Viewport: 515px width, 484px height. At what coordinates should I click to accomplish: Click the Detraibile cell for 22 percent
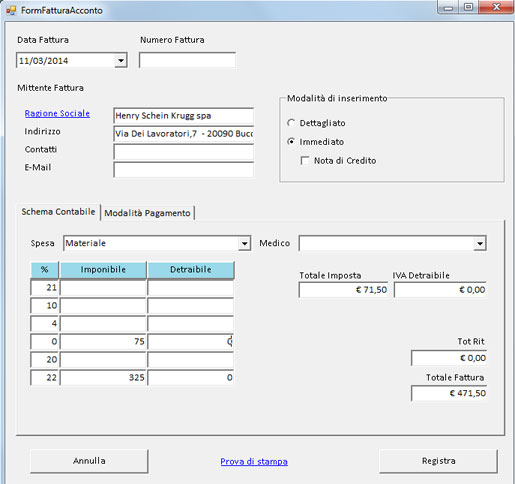[191, 378]
